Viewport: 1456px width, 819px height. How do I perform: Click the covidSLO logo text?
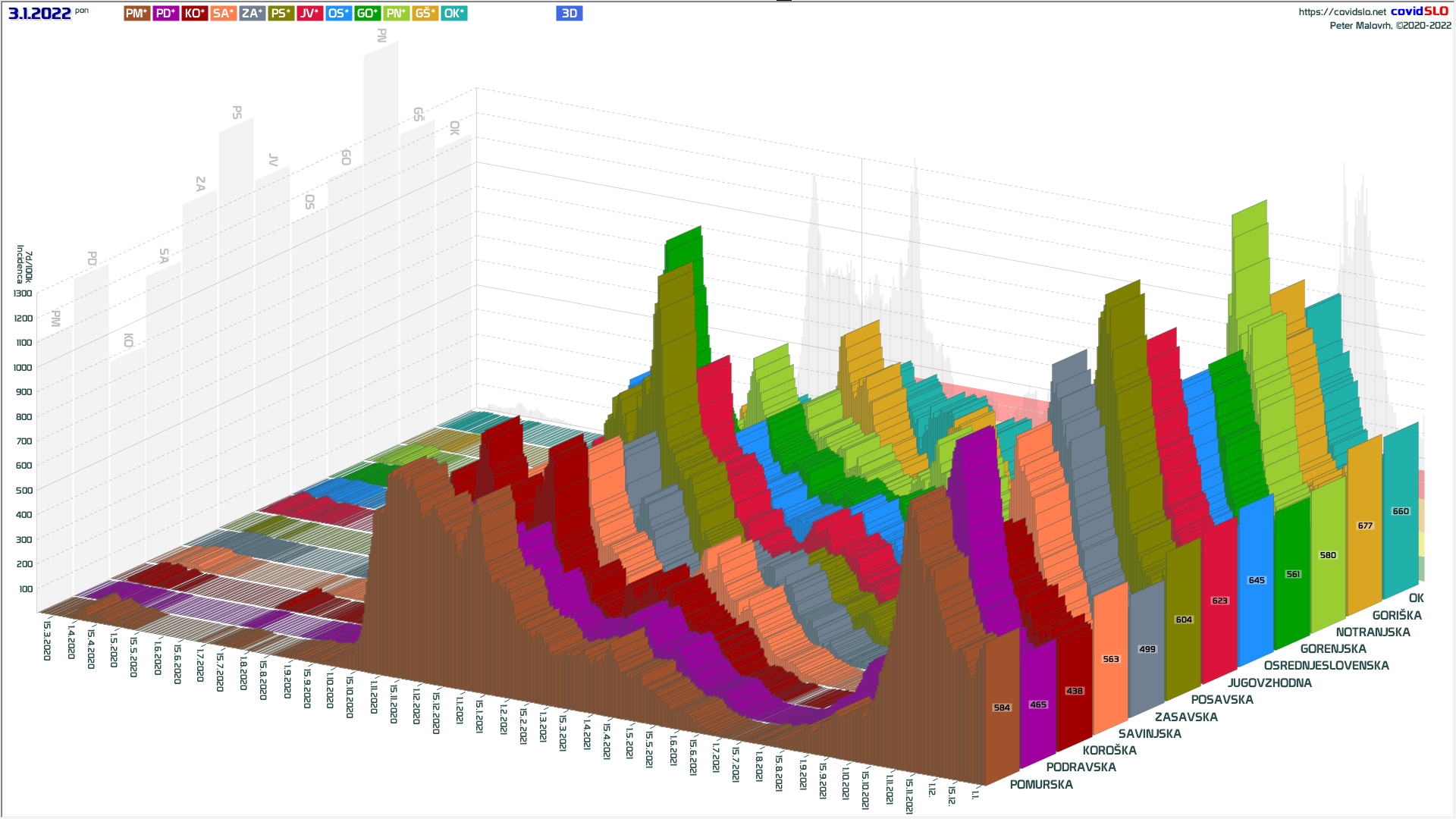tap(1419, 11)
